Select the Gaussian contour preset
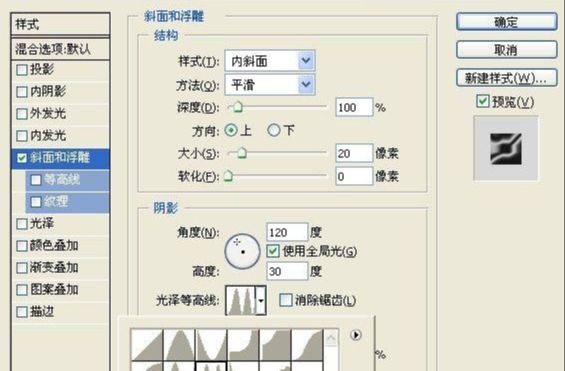This screenshot has width=565, height=371. pos(307,345)
